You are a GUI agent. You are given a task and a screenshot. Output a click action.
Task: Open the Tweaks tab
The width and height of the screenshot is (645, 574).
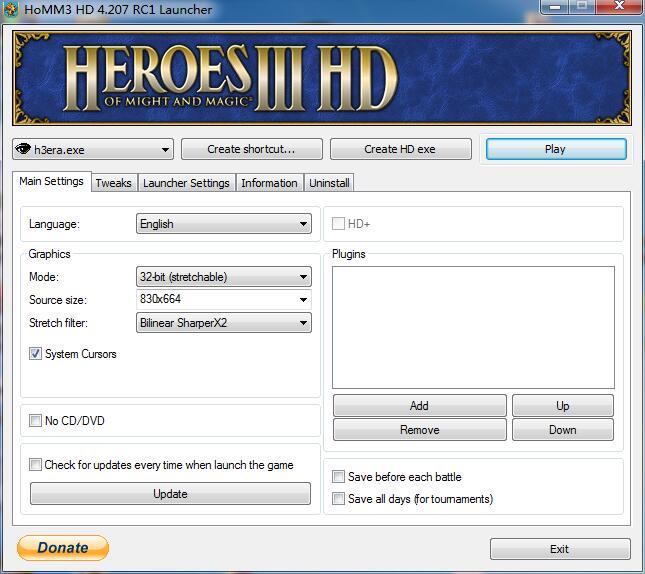[x=114, y=183]
